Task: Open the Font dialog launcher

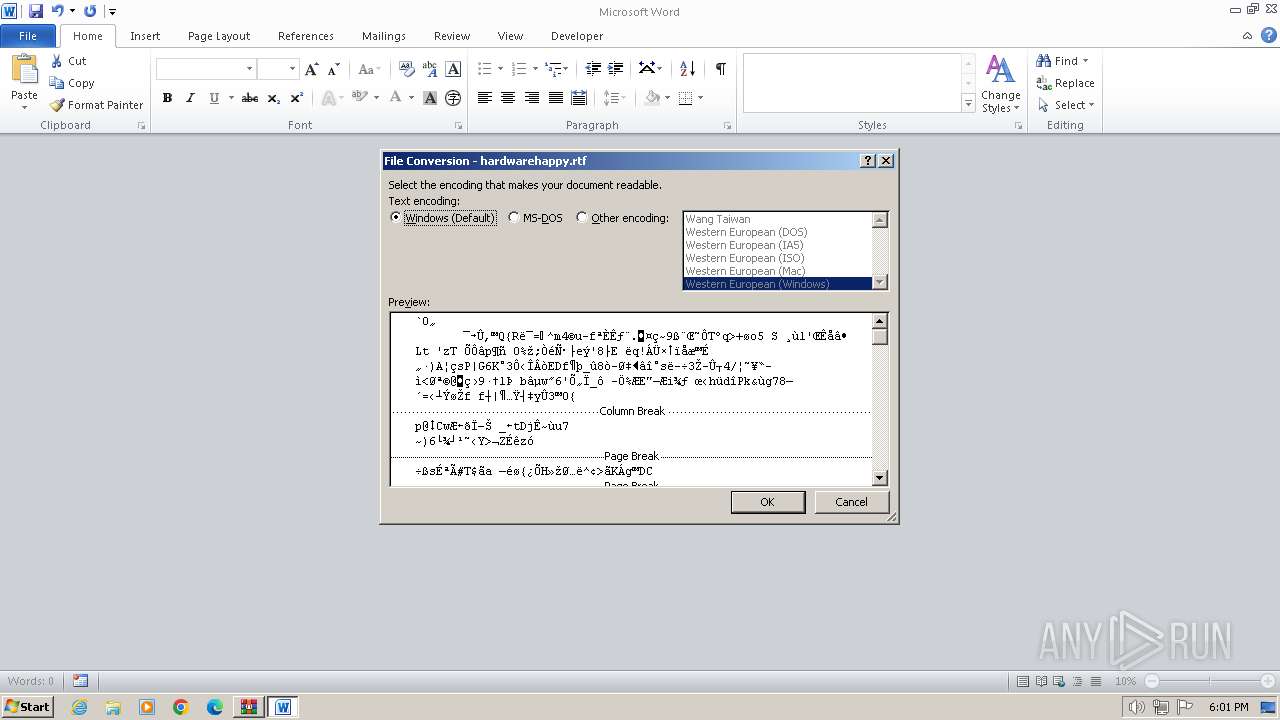Action: 459,126
